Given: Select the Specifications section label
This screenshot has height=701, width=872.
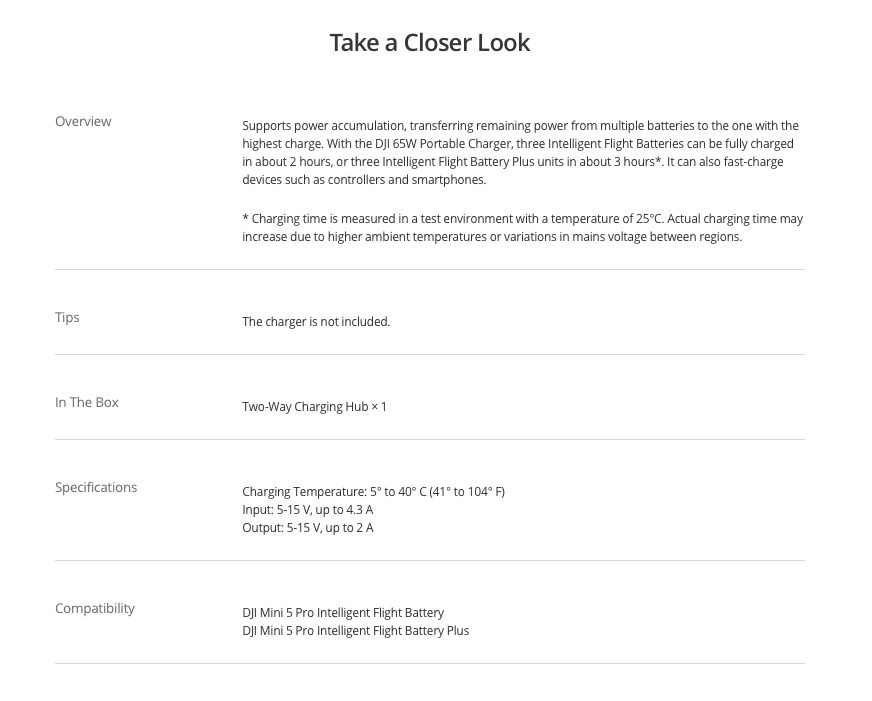Looking at the screenshot, I should click(96, 488).
